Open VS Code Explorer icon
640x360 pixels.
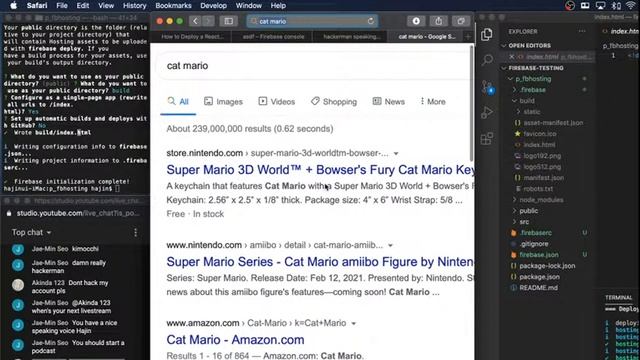click(x=487, y=34)
